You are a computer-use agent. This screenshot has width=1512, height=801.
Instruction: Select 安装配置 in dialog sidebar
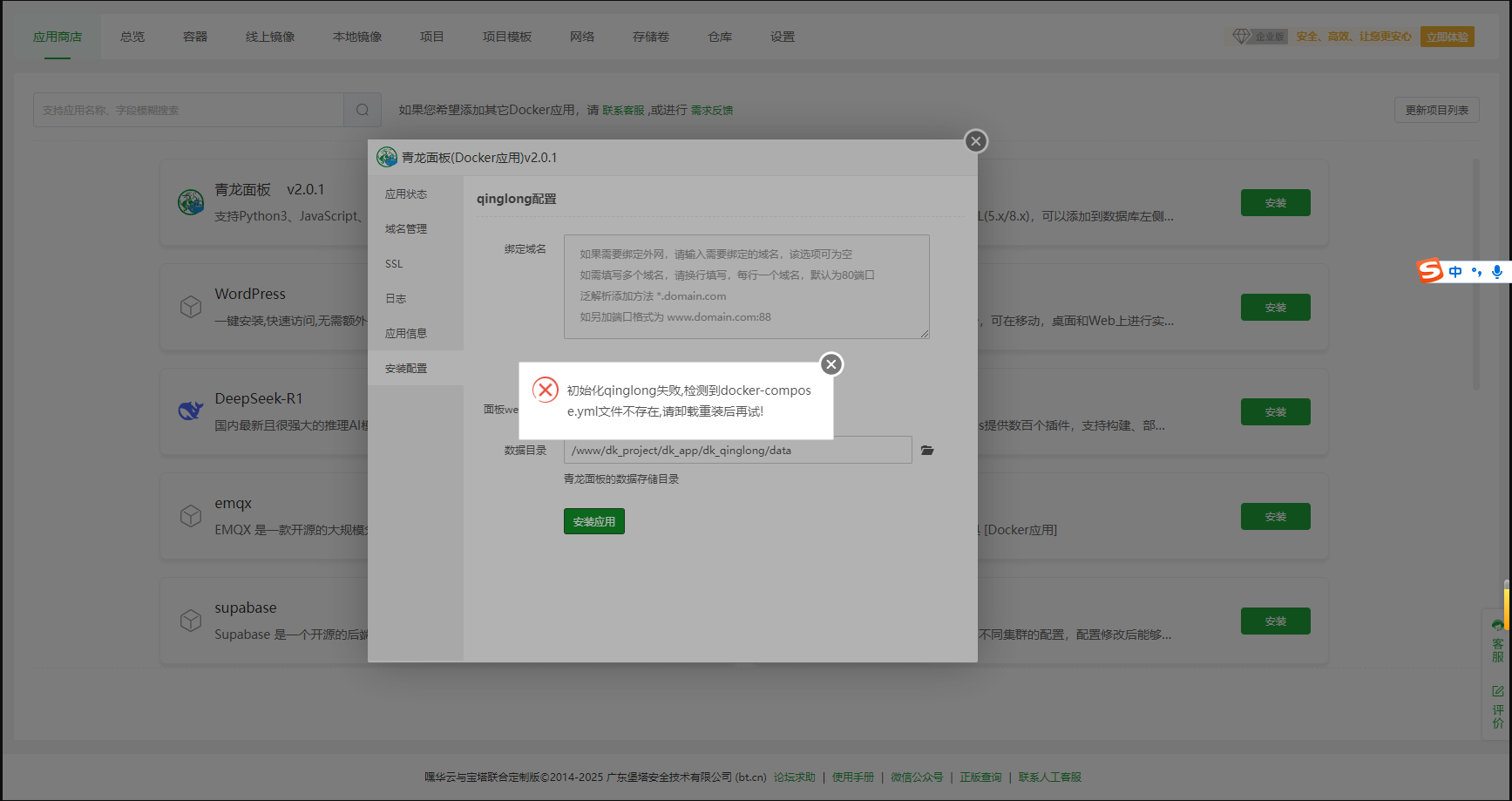point(416,369)
